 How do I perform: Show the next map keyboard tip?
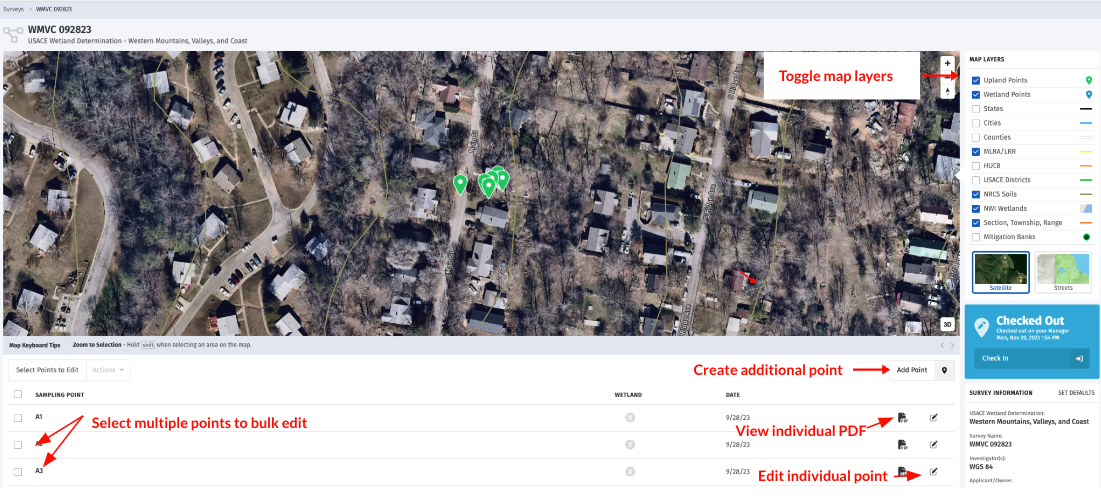tap(953, 345)
